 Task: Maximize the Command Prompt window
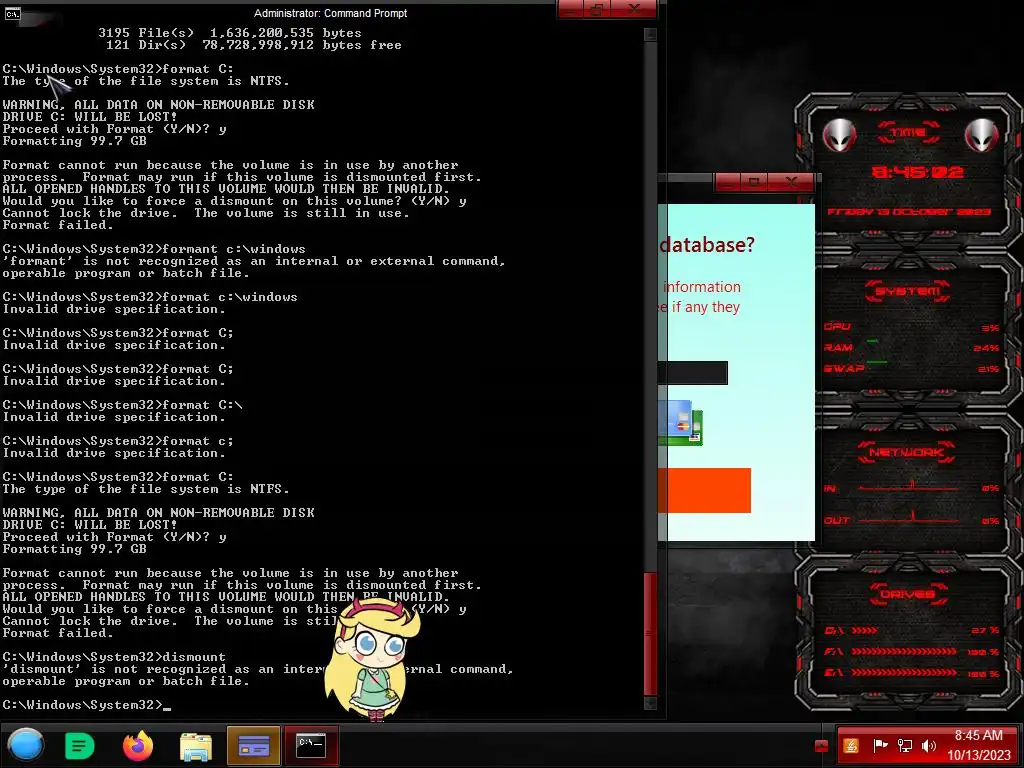tap(597, 9)
